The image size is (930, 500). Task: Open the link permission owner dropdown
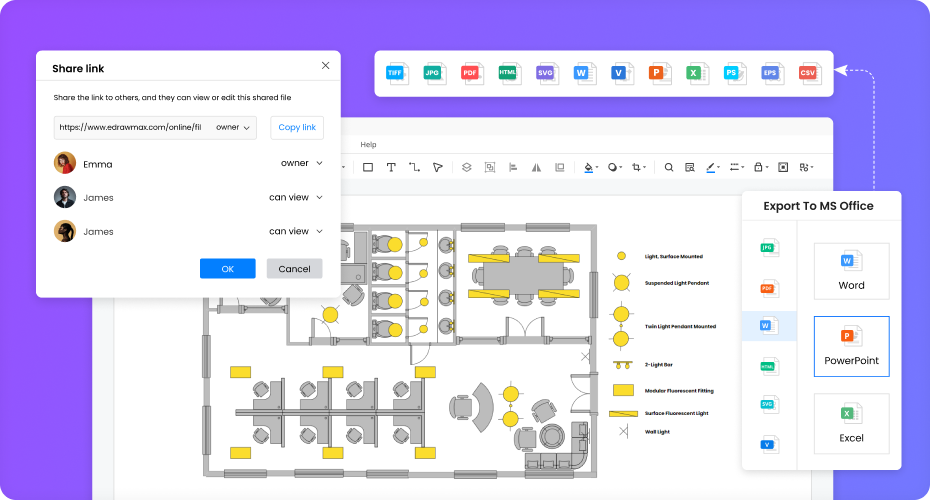pyautogui.click(x=233, y=127)
